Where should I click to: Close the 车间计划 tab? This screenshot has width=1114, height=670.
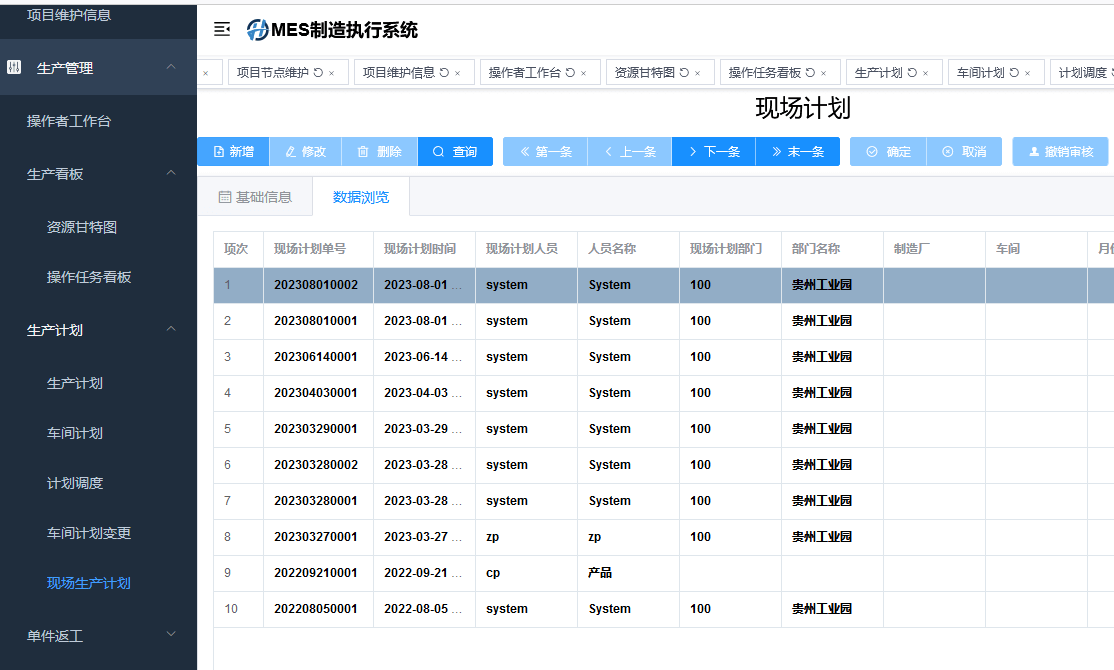1027,73
